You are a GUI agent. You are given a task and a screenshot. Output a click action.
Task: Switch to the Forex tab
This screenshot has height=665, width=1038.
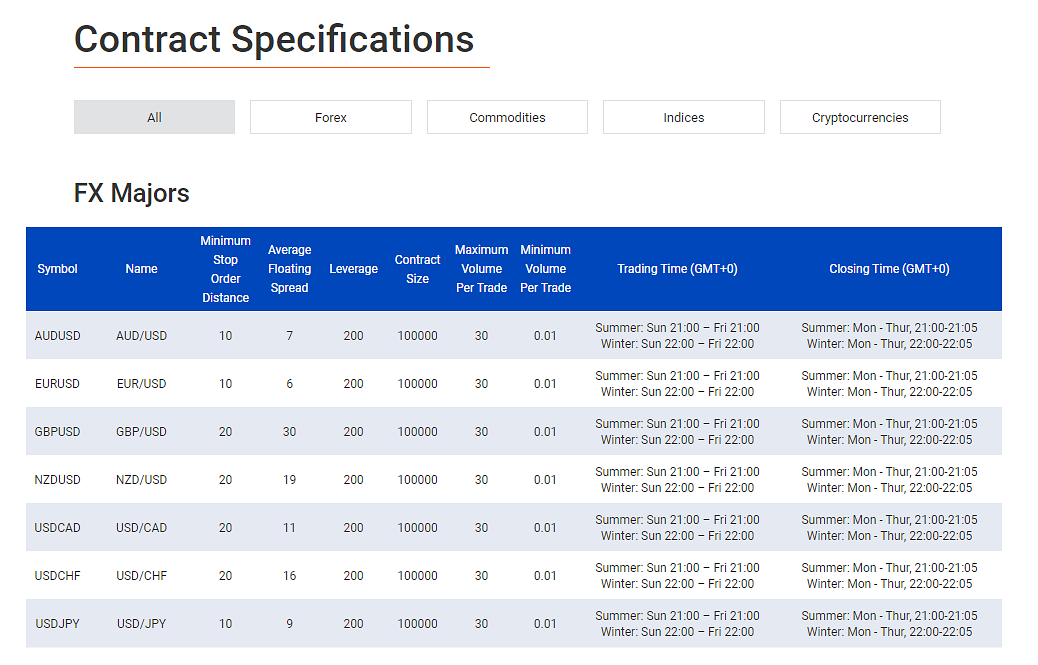pos(330,117)
